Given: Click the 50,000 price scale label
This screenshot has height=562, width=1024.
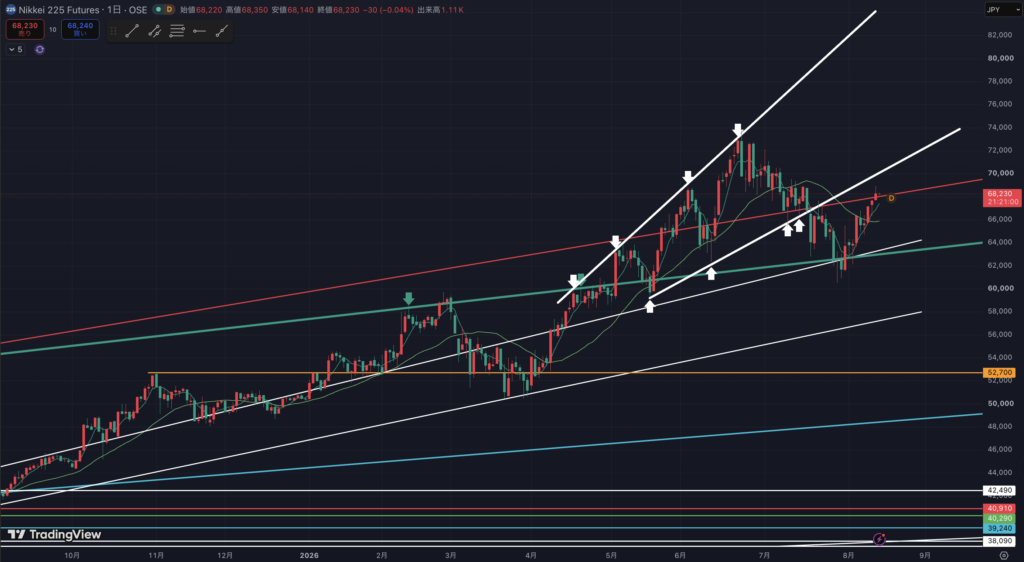Looking at the screenshot, I should [1000, 403].
